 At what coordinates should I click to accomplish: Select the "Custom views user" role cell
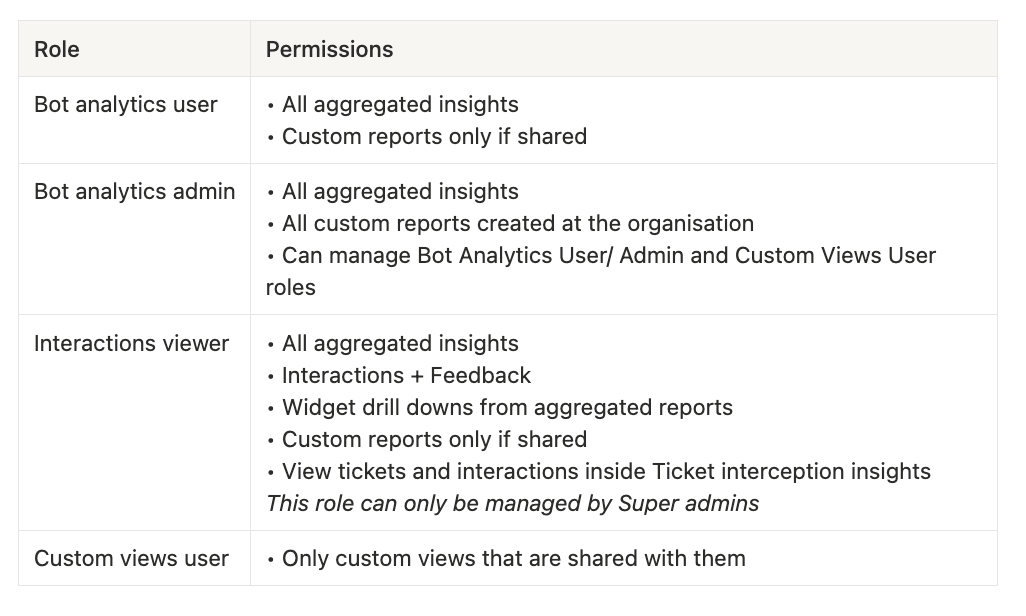coord(132,559)
